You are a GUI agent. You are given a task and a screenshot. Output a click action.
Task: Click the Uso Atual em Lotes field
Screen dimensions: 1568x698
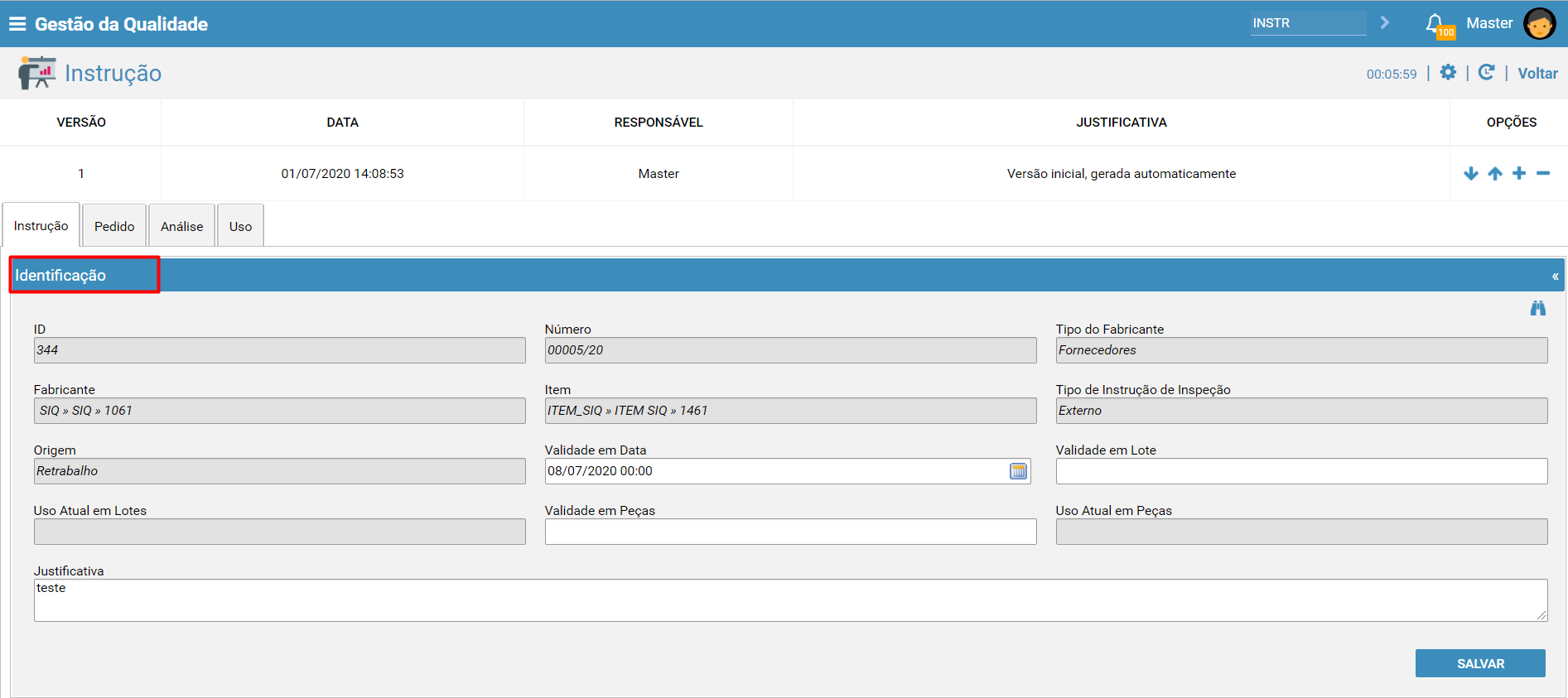[x=279, y=532]
